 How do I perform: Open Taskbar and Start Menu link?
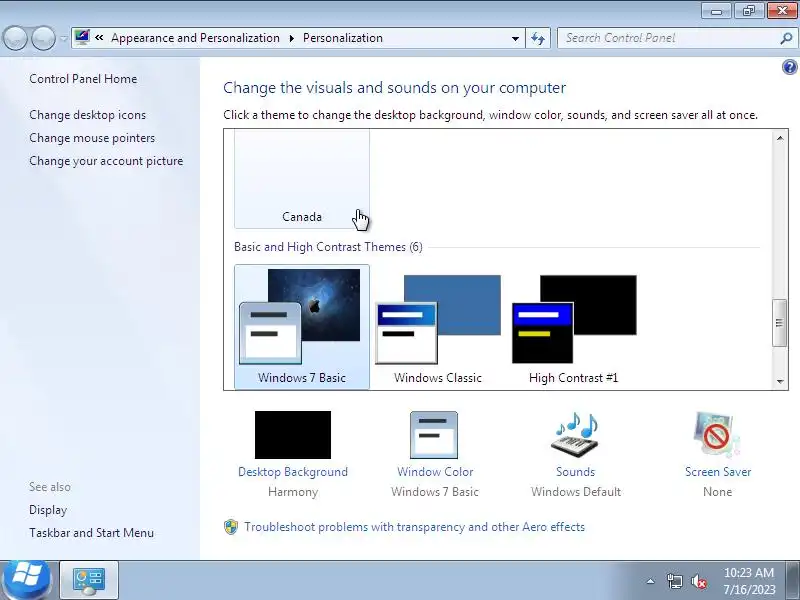point(91,533)
